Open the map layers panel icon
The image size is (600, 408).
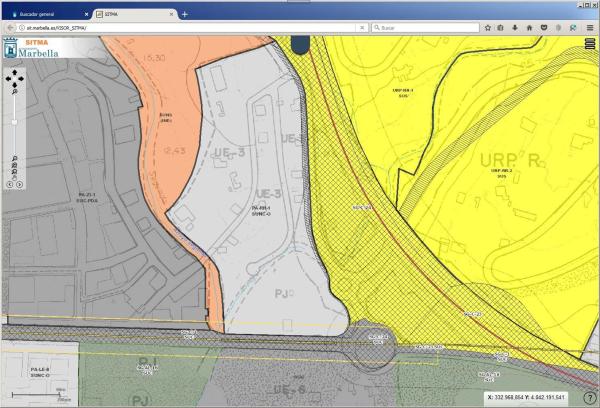(590, 44)
